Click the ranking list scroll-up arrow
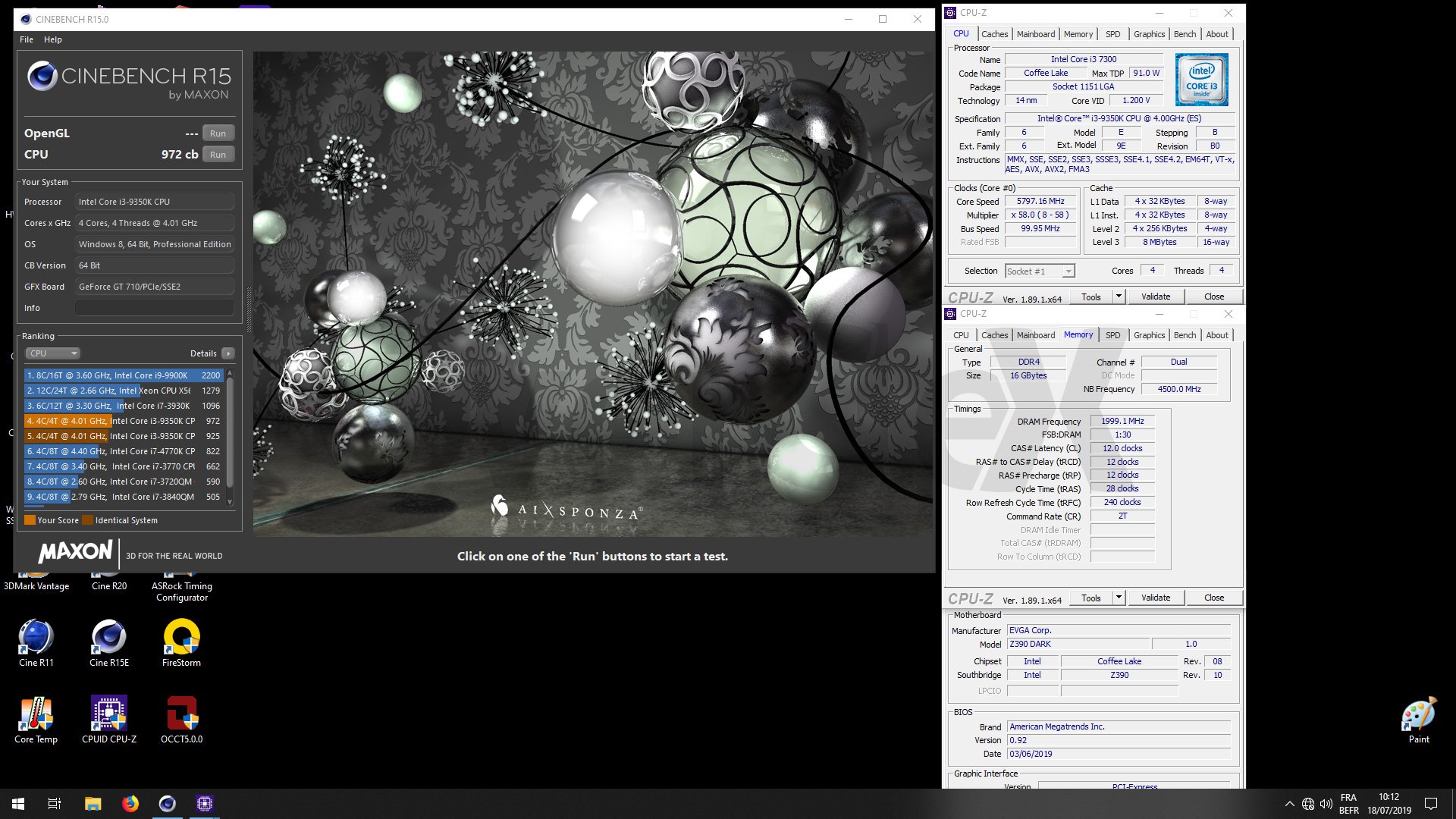 (230, 373)
